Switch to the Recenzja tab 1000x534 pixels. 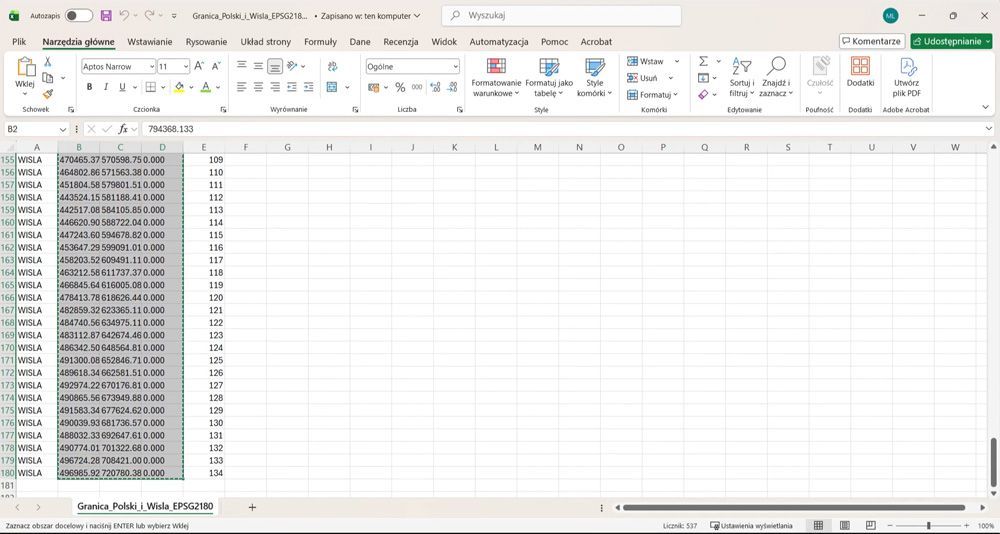coord(401,41)
